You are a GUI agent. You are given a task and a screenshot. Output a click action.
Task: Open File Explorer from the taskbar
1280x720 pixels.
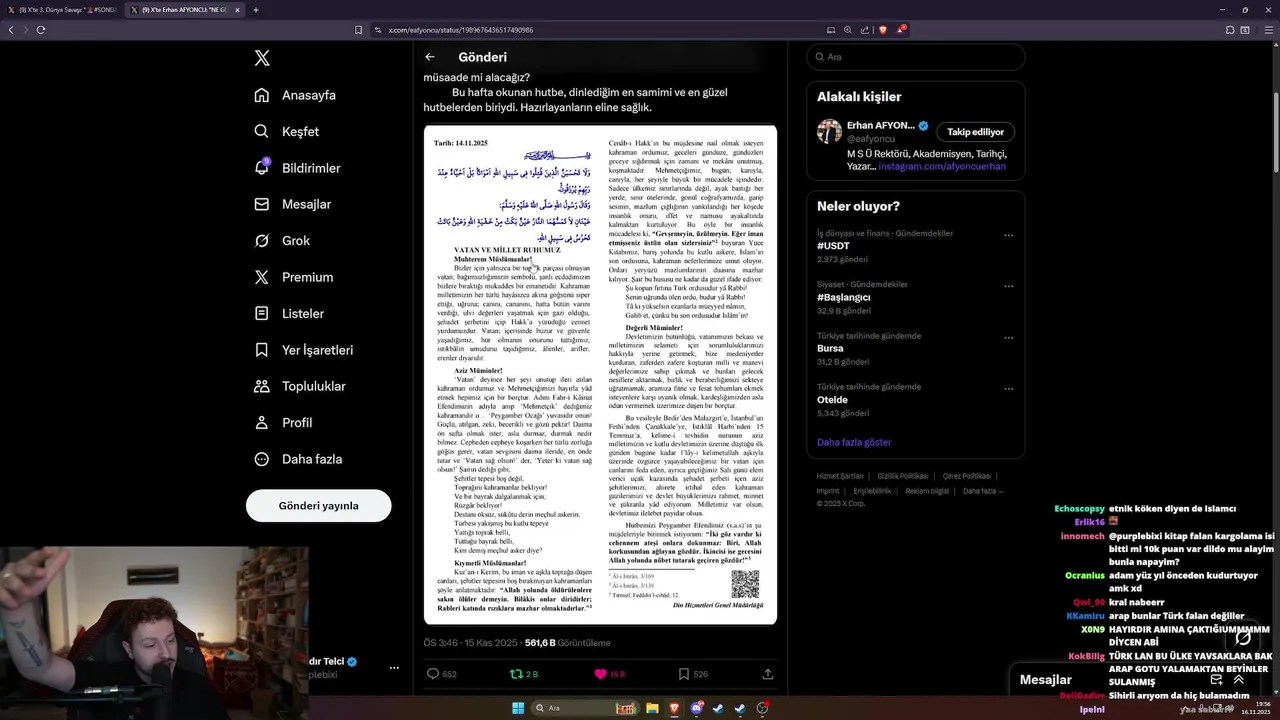click(652, 708)
